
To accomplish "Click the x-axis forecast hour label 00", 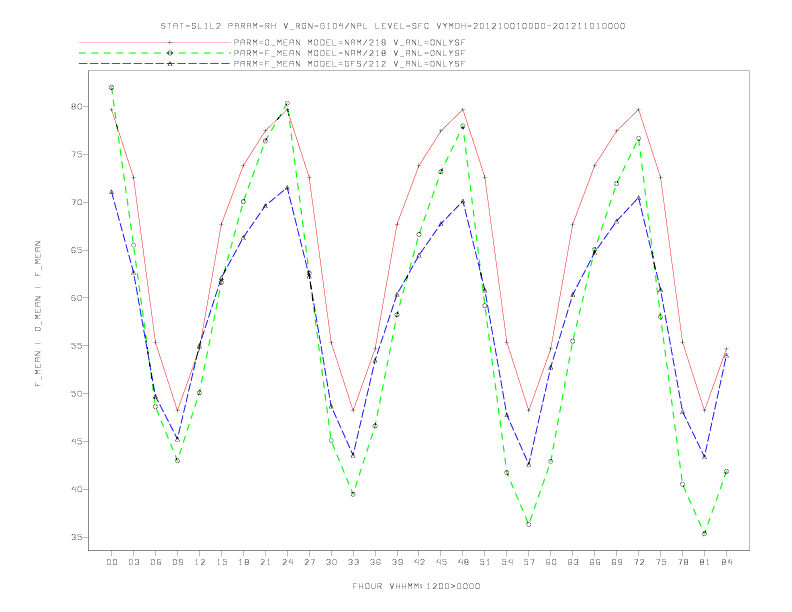I will tap(112, 562).
